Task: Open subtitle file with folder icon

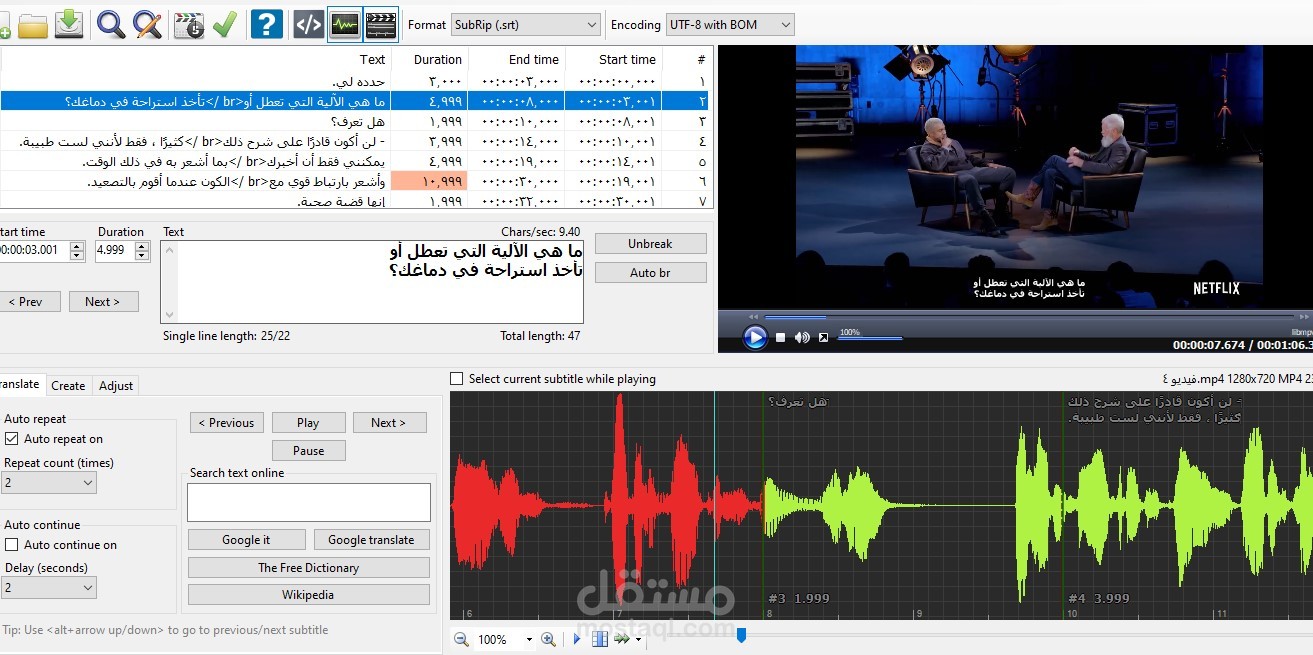Action: pyautogui.click(x=33, y=24)
